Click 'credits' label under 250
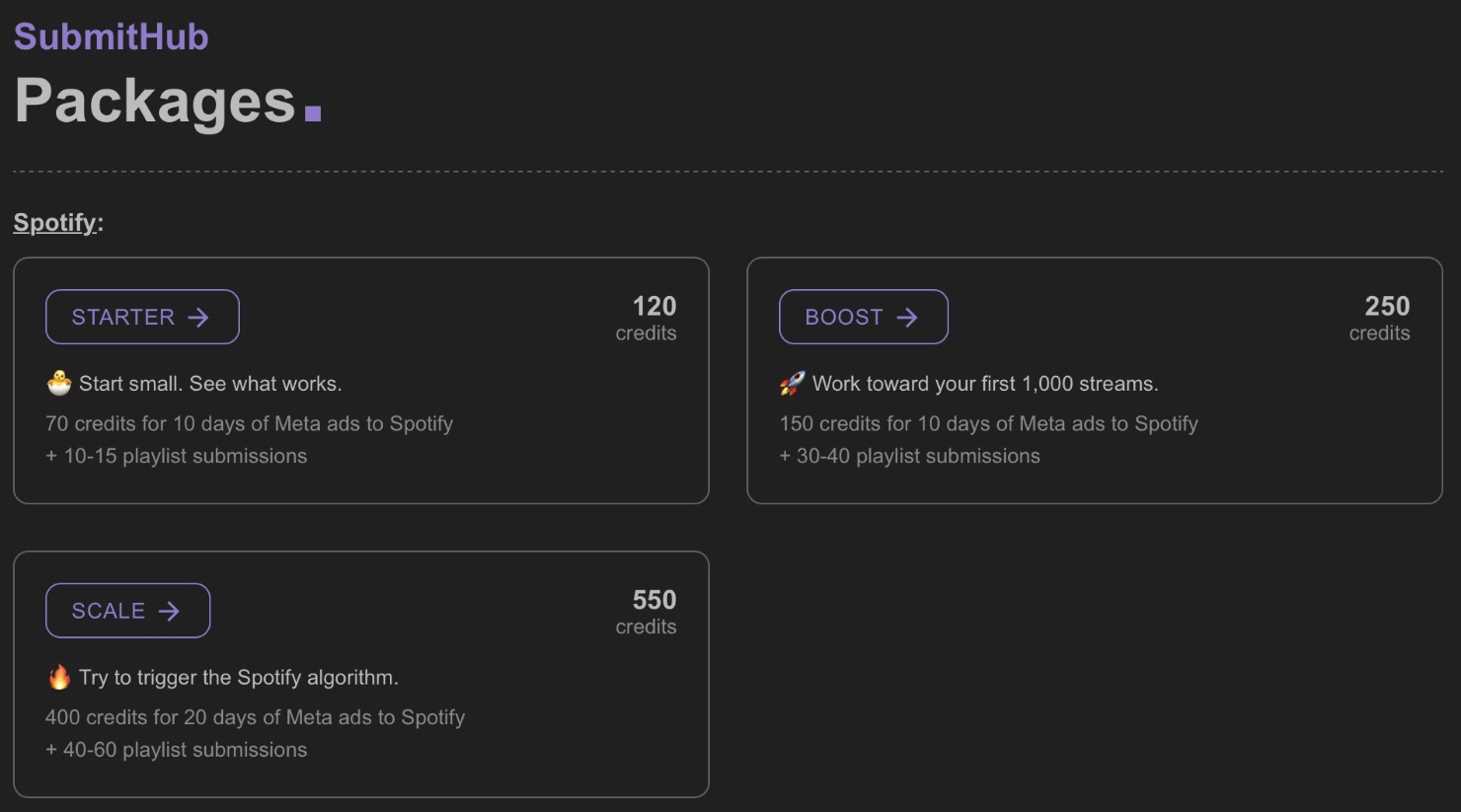 [x=1379, y=333]
